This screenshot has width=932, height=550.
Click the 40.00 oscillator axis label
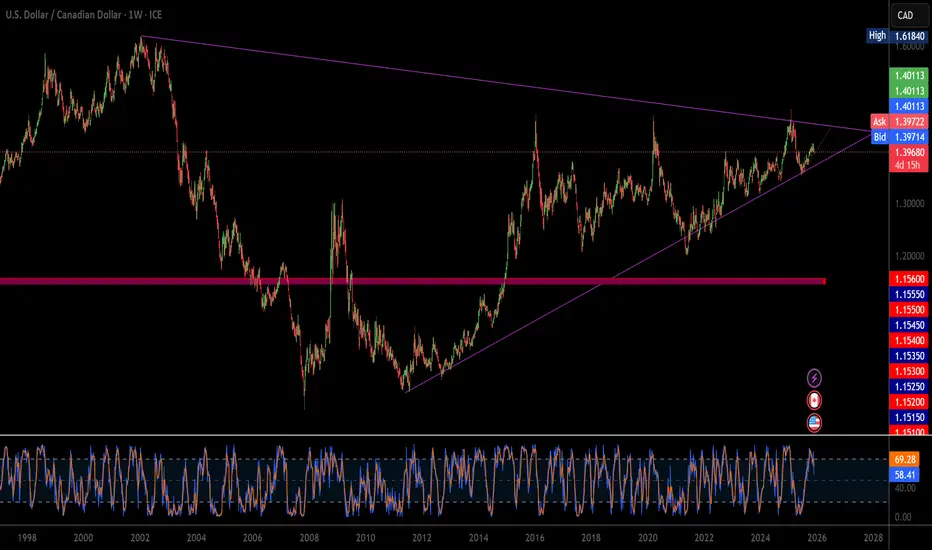point(905,488)
